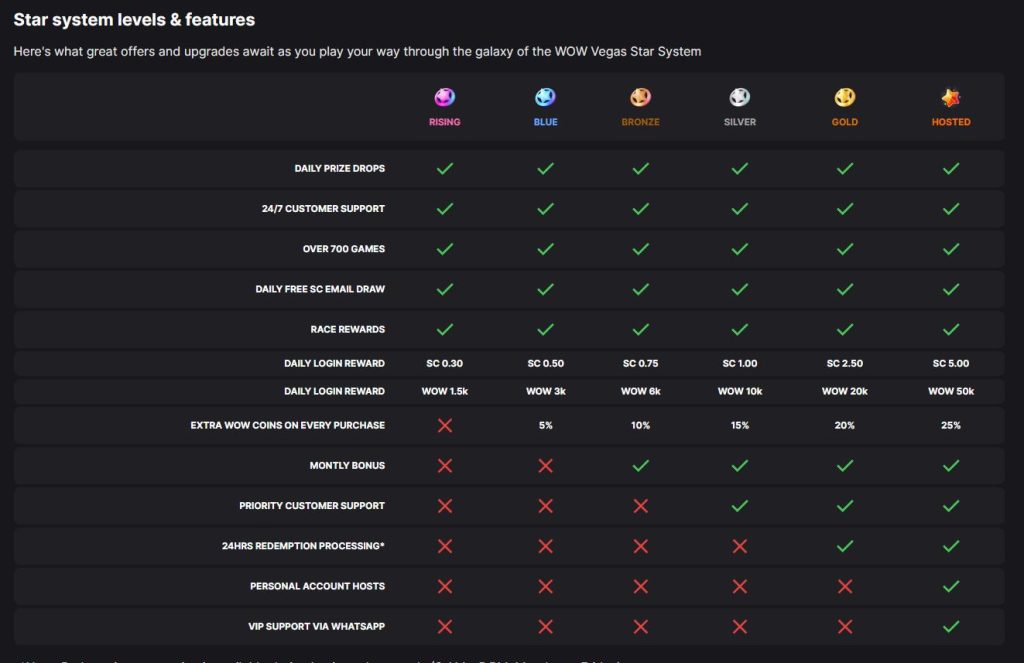Click the pink Rising star icon
The width and height of the screenshot is (1024, 663).
coord(444,97)
